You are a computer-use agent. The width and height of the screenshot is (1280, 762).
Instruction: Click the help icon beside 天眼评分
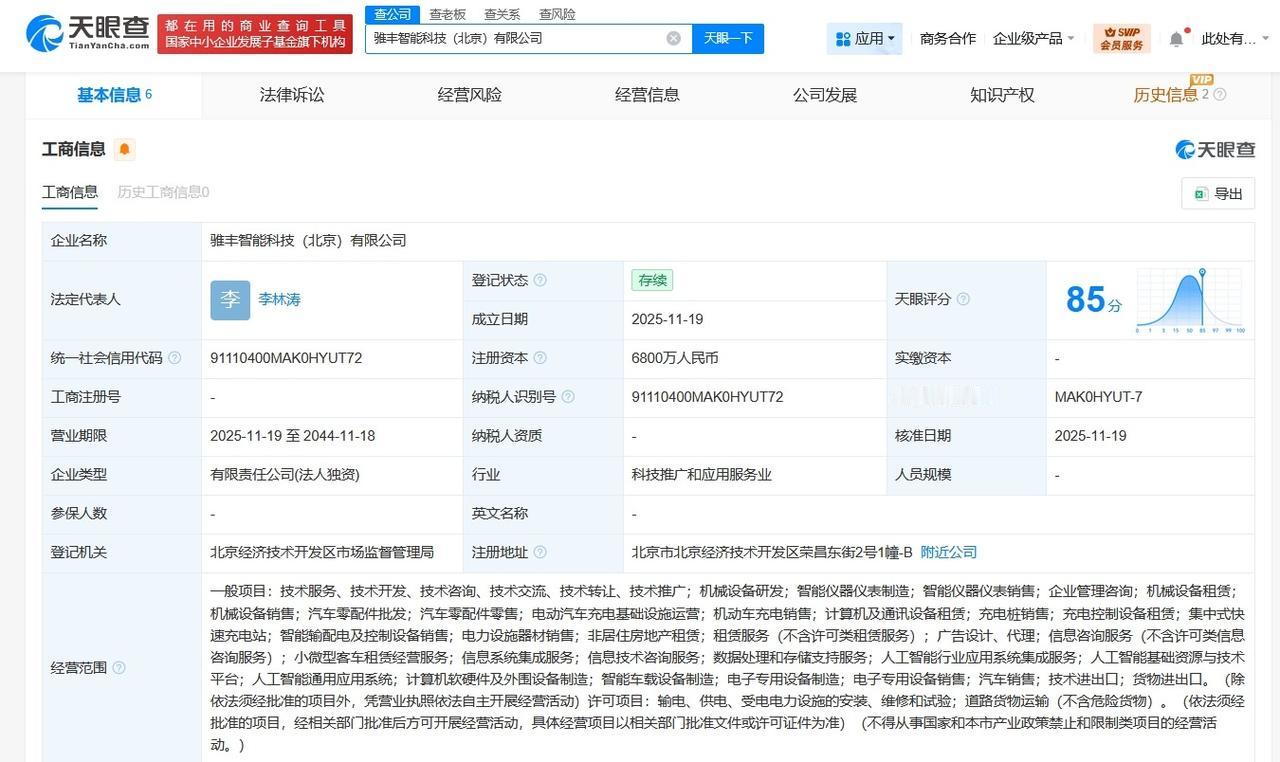click(962, 299)
